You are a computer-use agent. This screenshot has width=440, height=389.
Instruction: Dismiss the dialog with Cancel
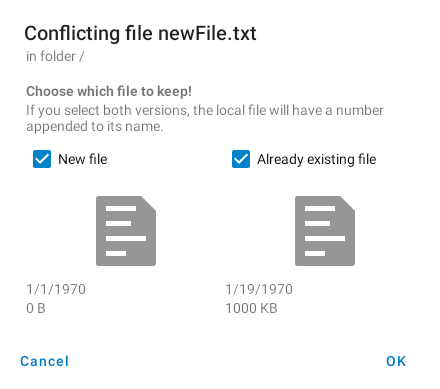[45, 361]
